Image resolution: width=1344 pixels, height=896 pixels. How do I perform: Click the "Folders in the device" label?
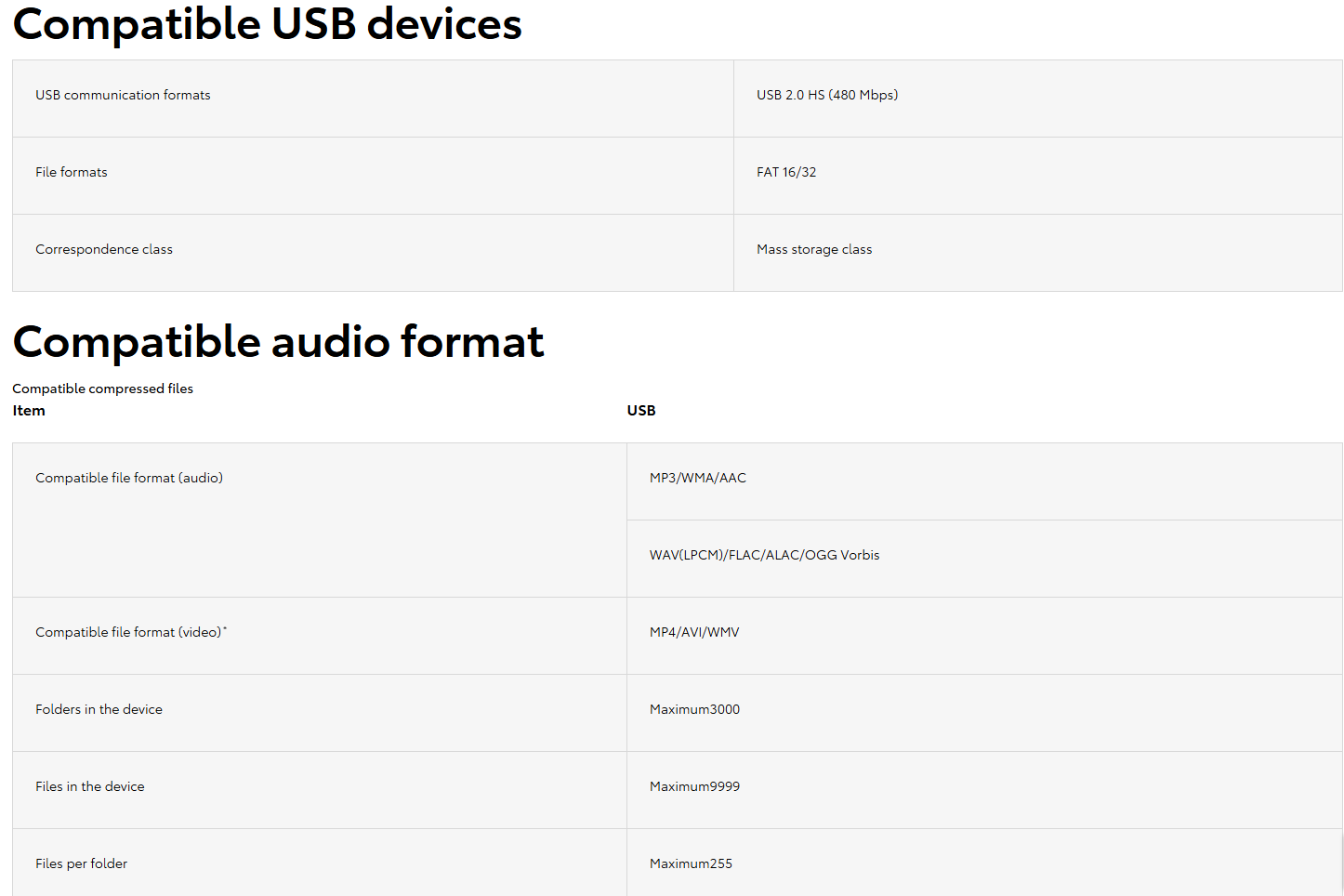pos(99,709)
